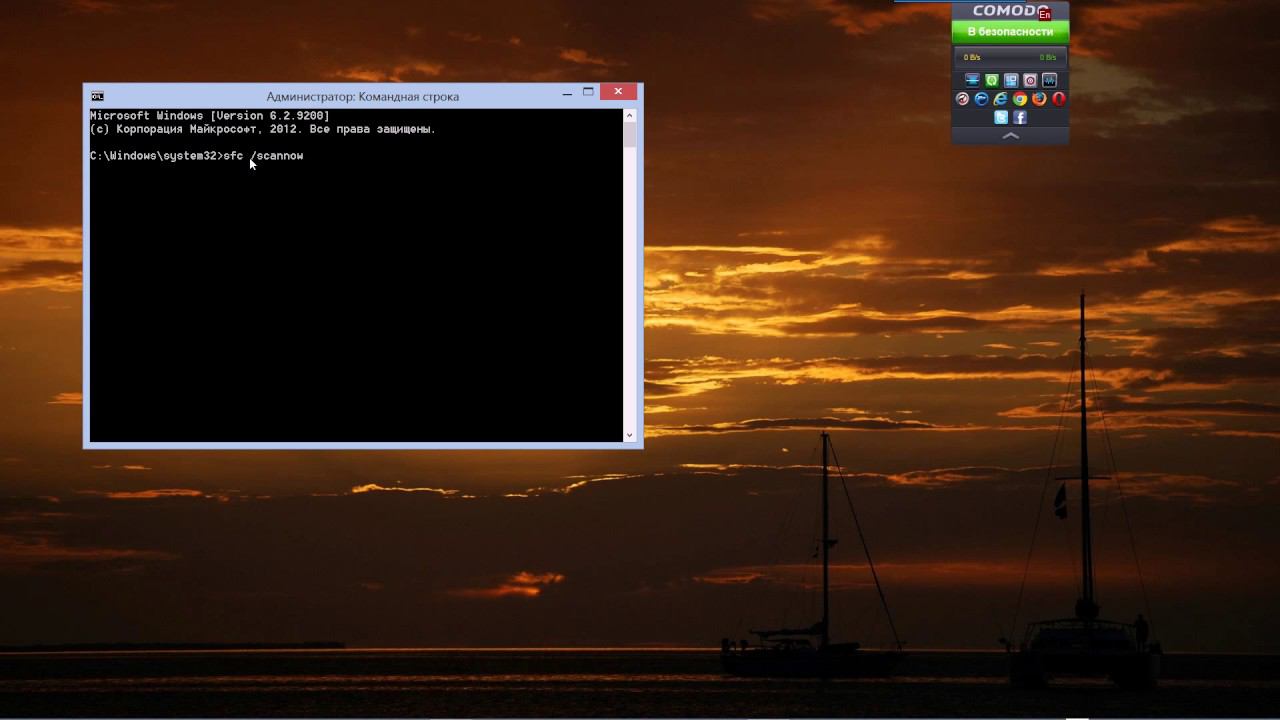Click the Command Prompt scrollbar thumb
The width and height of the screenshot is (1280, 720).
pyautogui.click(x=630, y=135)
